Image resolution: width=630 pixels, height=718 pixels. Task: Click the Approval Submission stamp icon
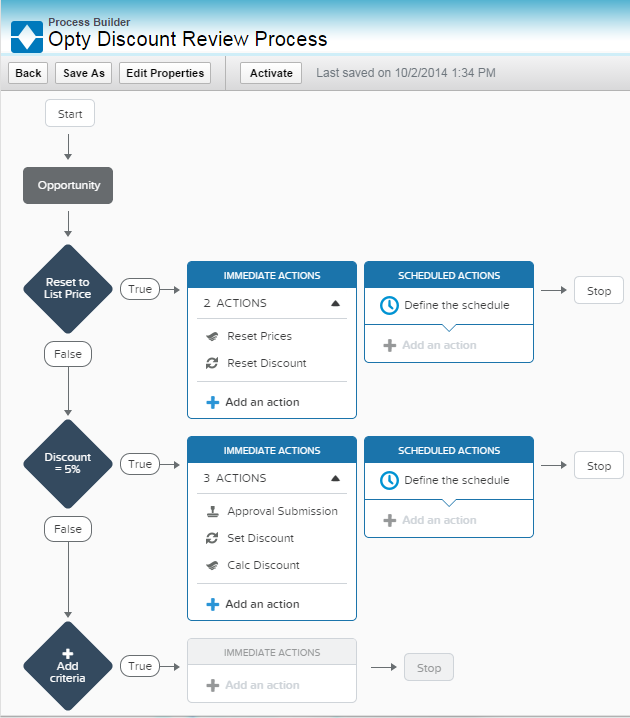(x=212, y=511)
